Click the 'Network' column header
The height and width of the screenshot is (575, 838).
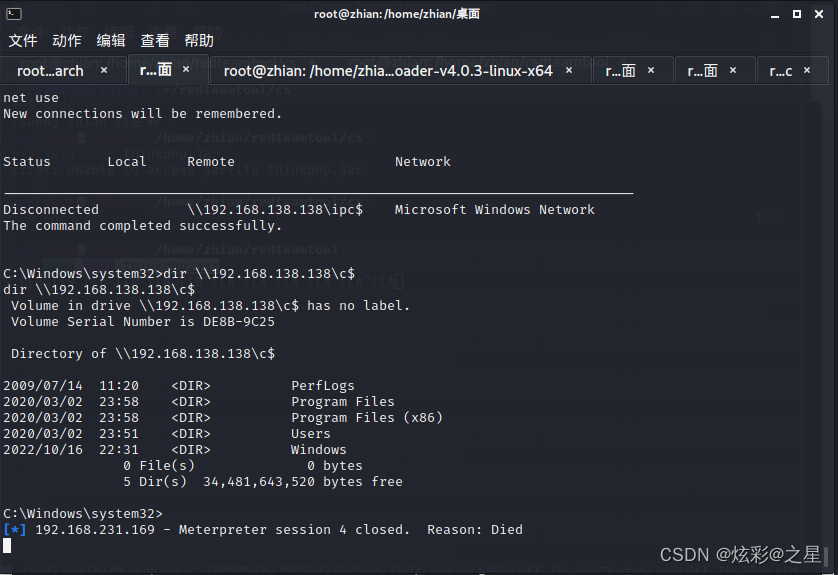pos(423,161)
